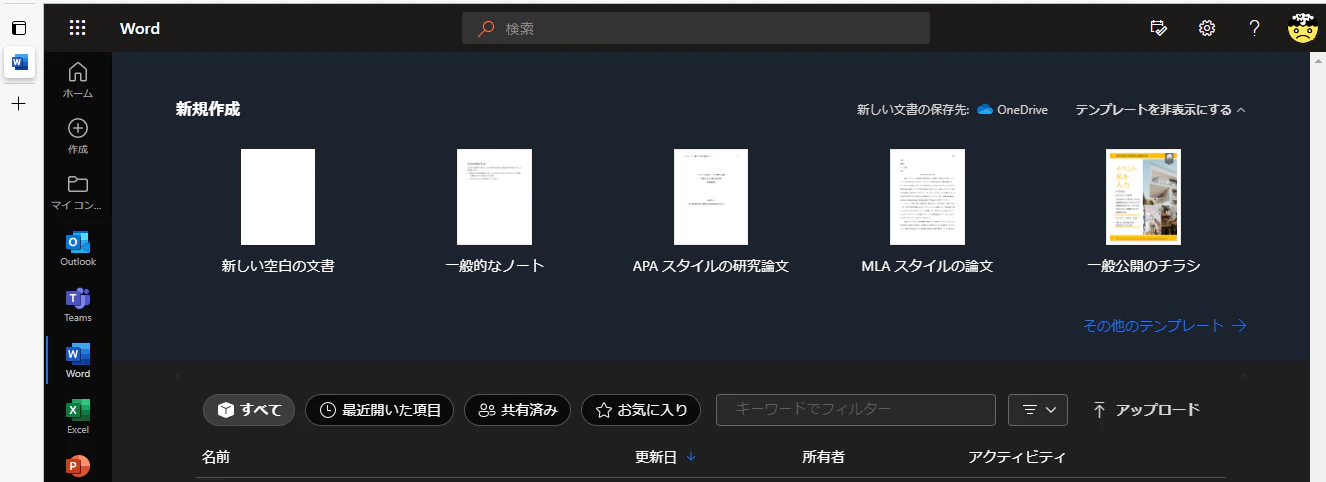Select the お気に入り filter
The height and width of the screenshot is (482, 1326).
(641, 410)
